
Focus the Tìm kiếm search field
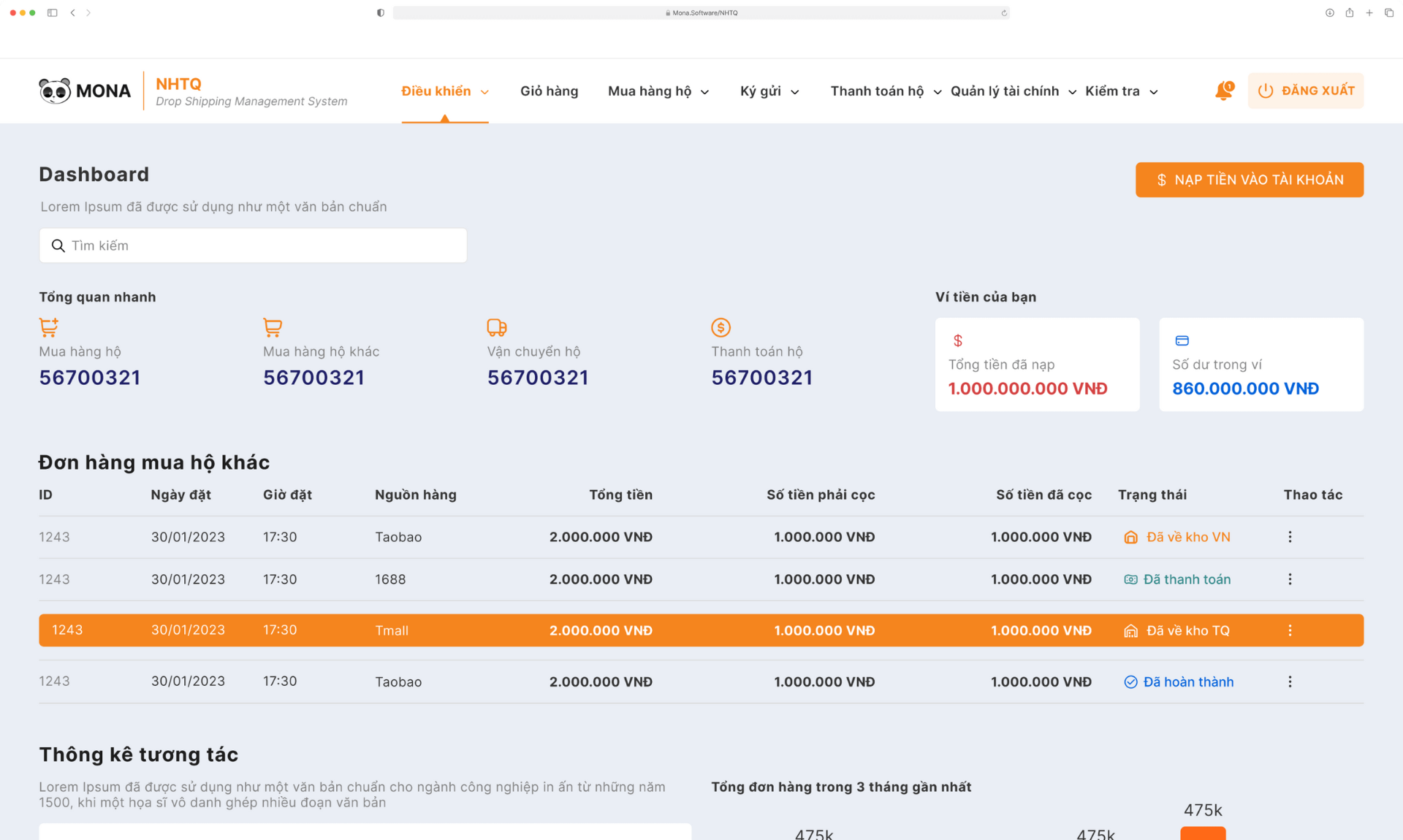(x=253, y=245)
